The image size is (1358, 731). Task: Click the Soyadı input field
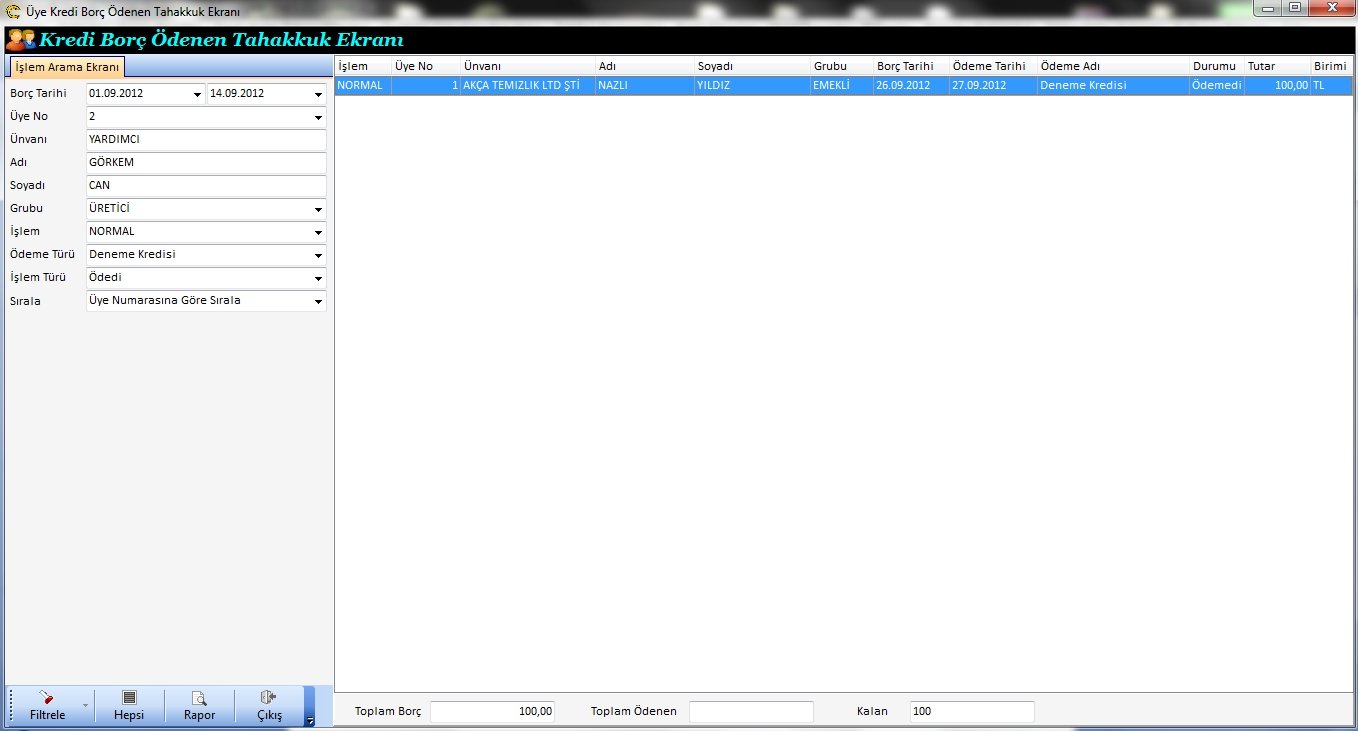(x=206, y=186)
